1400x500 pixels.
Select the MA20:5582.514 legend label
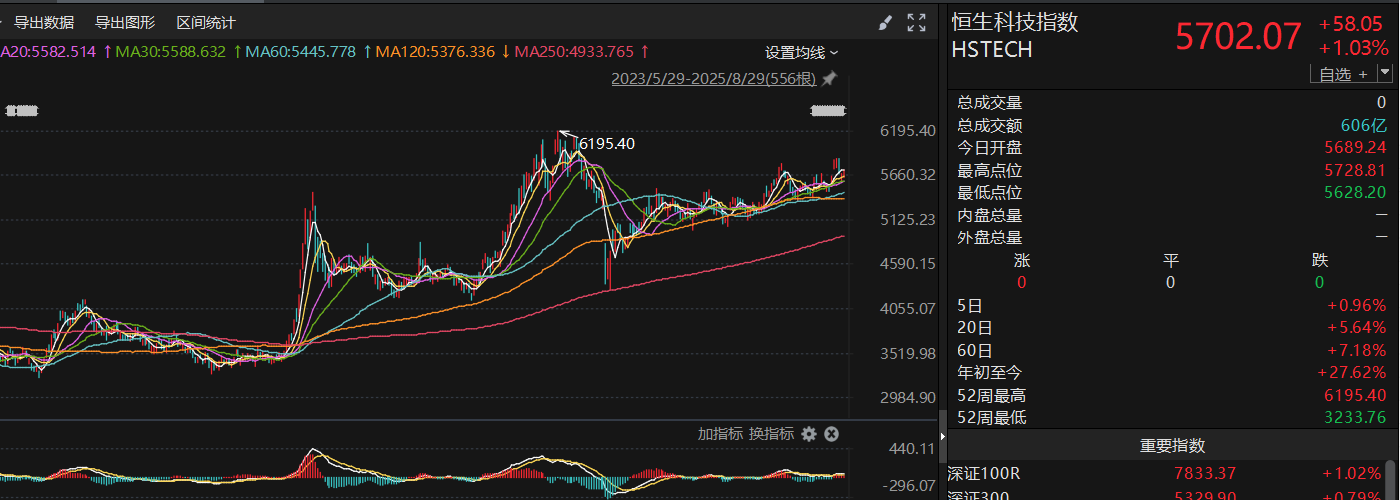(48, 52)
